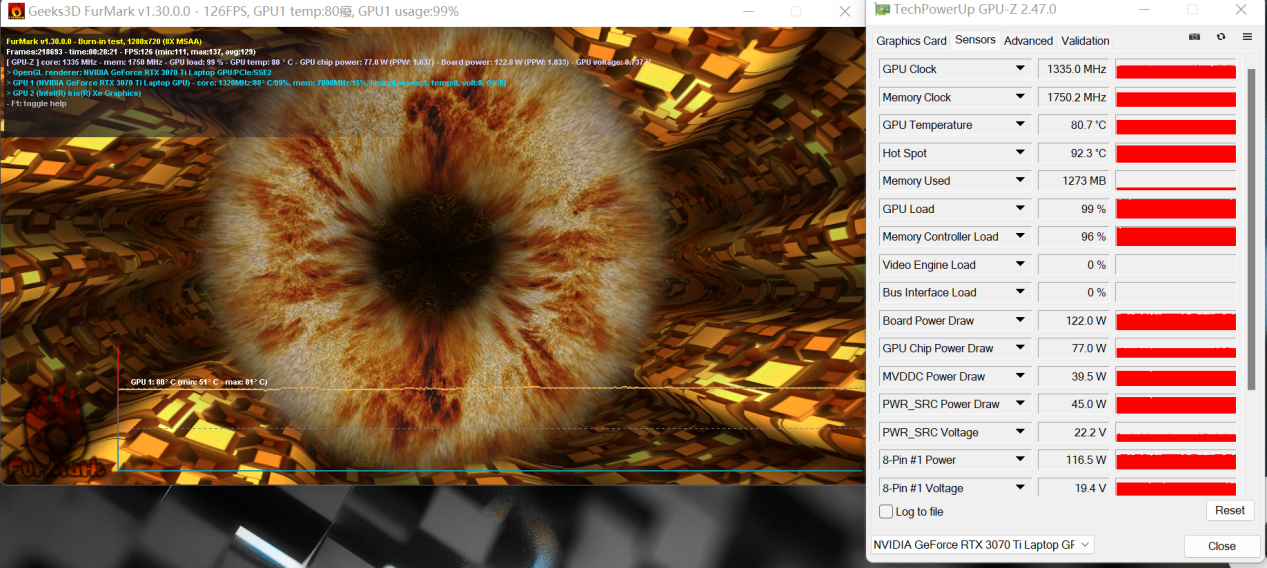1267x568 pixels.
Task: Click the Hot Spot value 92.3 °C
Action: click(1074, 153)
